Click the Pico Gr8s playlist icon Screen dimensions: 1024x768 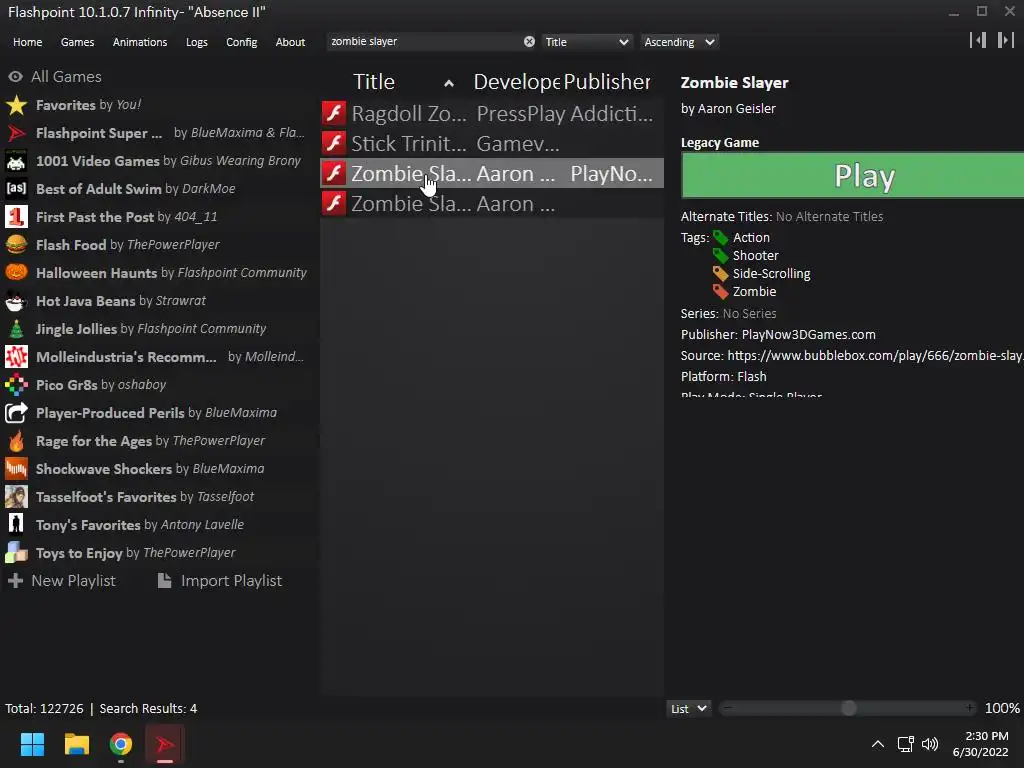click(16, 385)
